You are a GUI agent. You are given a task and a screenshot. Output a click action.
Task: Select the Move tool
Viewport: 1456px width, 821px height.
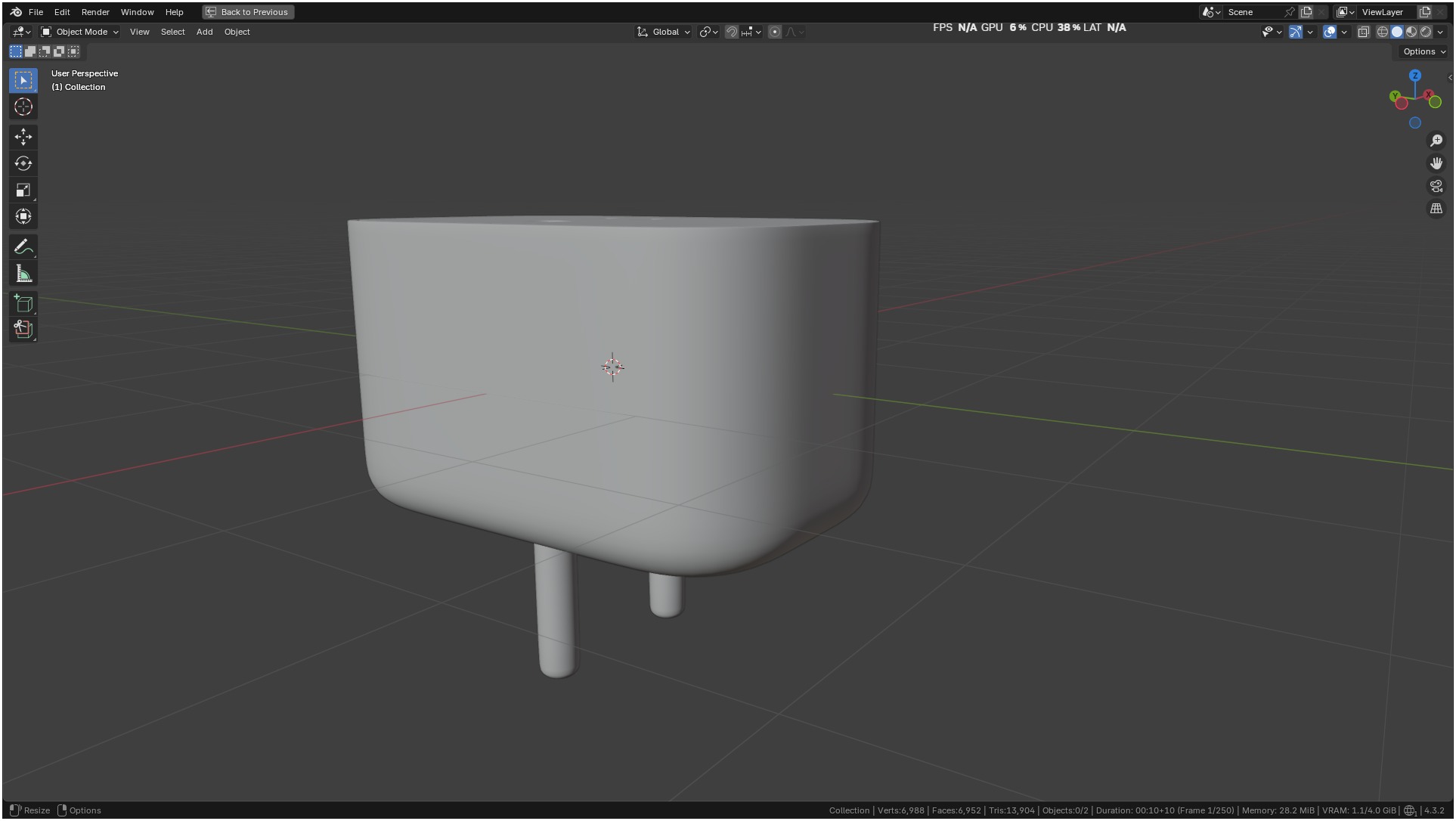[23, 137]
